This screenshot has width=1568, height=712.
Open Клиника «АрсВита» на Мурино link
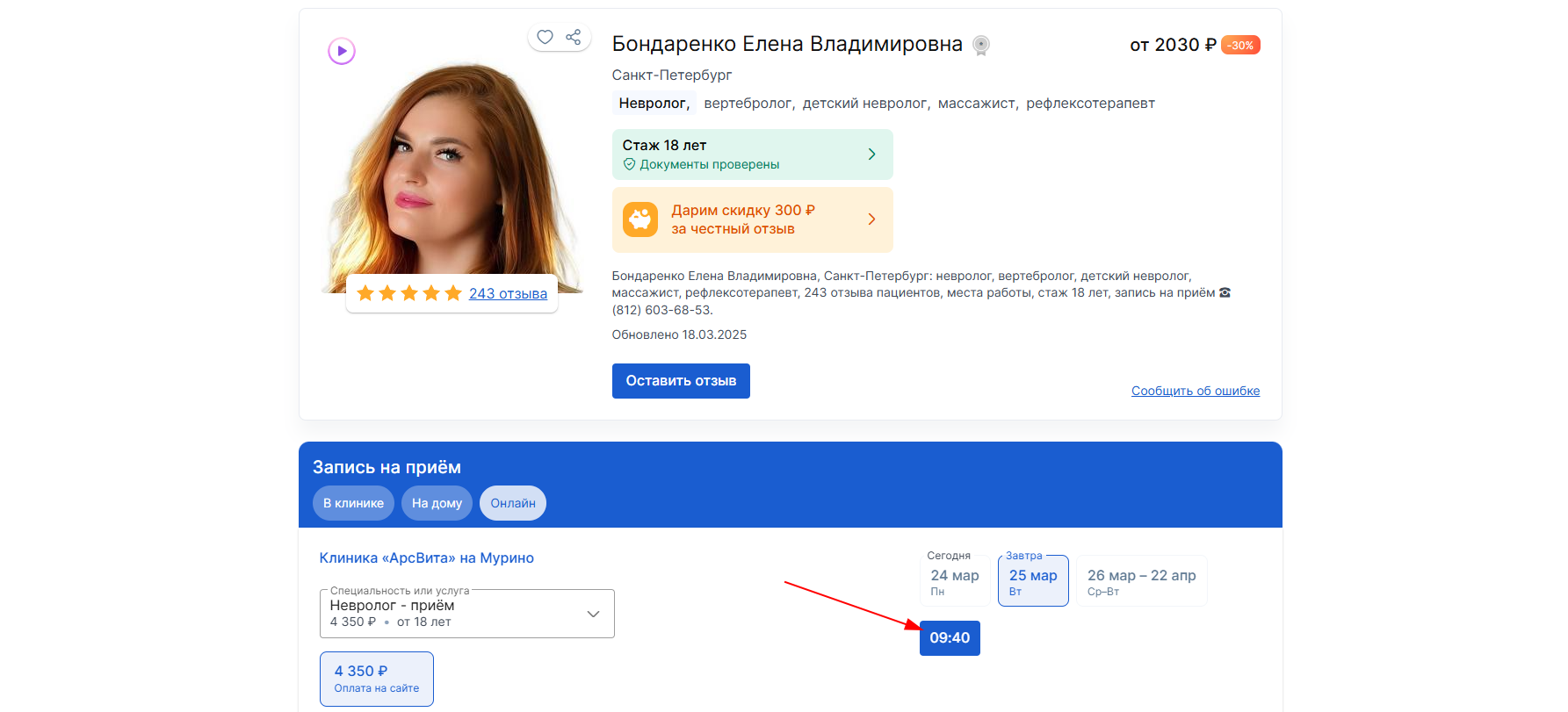pyautogui.click(x=427, y=558)
